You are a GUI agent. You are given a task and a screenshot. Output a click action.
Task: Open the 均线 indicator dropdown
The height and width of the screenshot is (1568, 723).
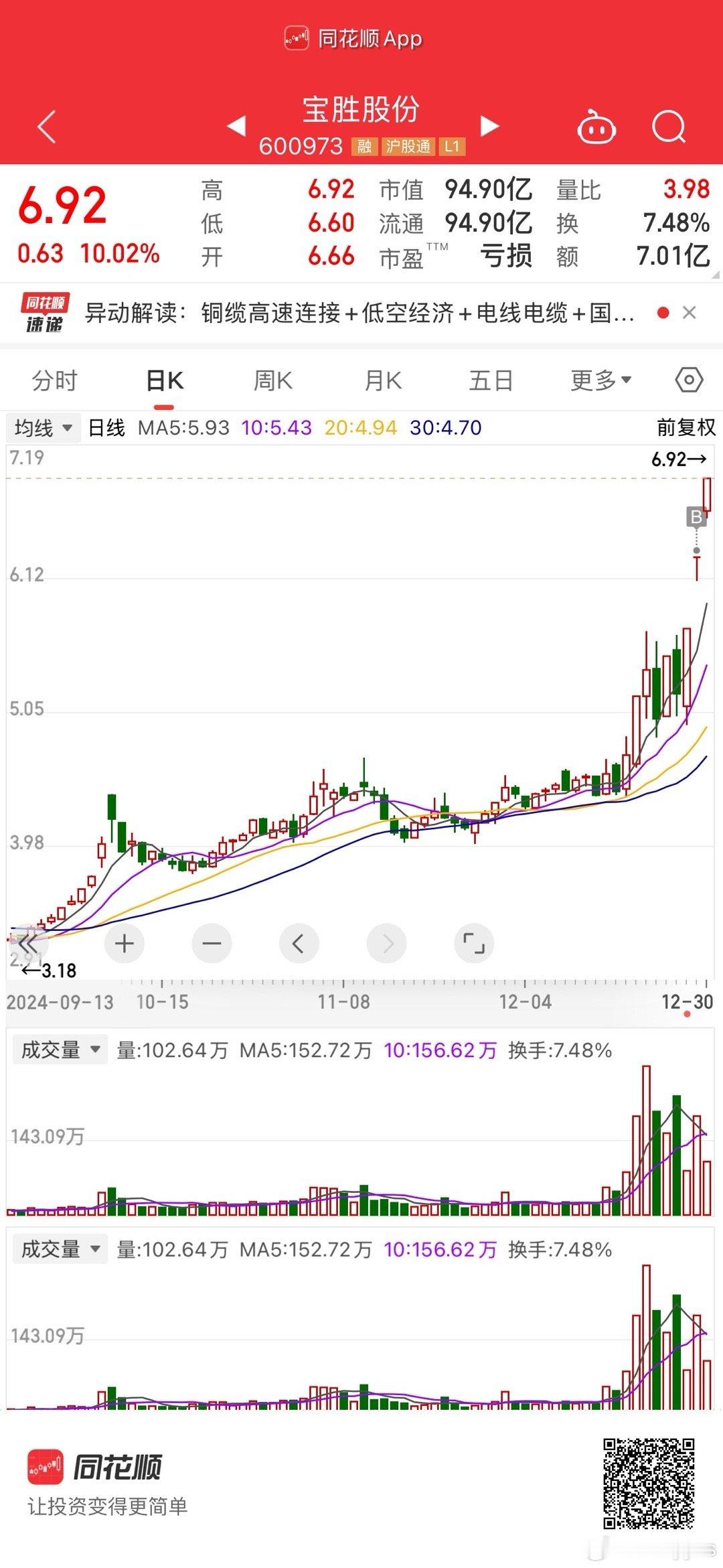[43, 427]
